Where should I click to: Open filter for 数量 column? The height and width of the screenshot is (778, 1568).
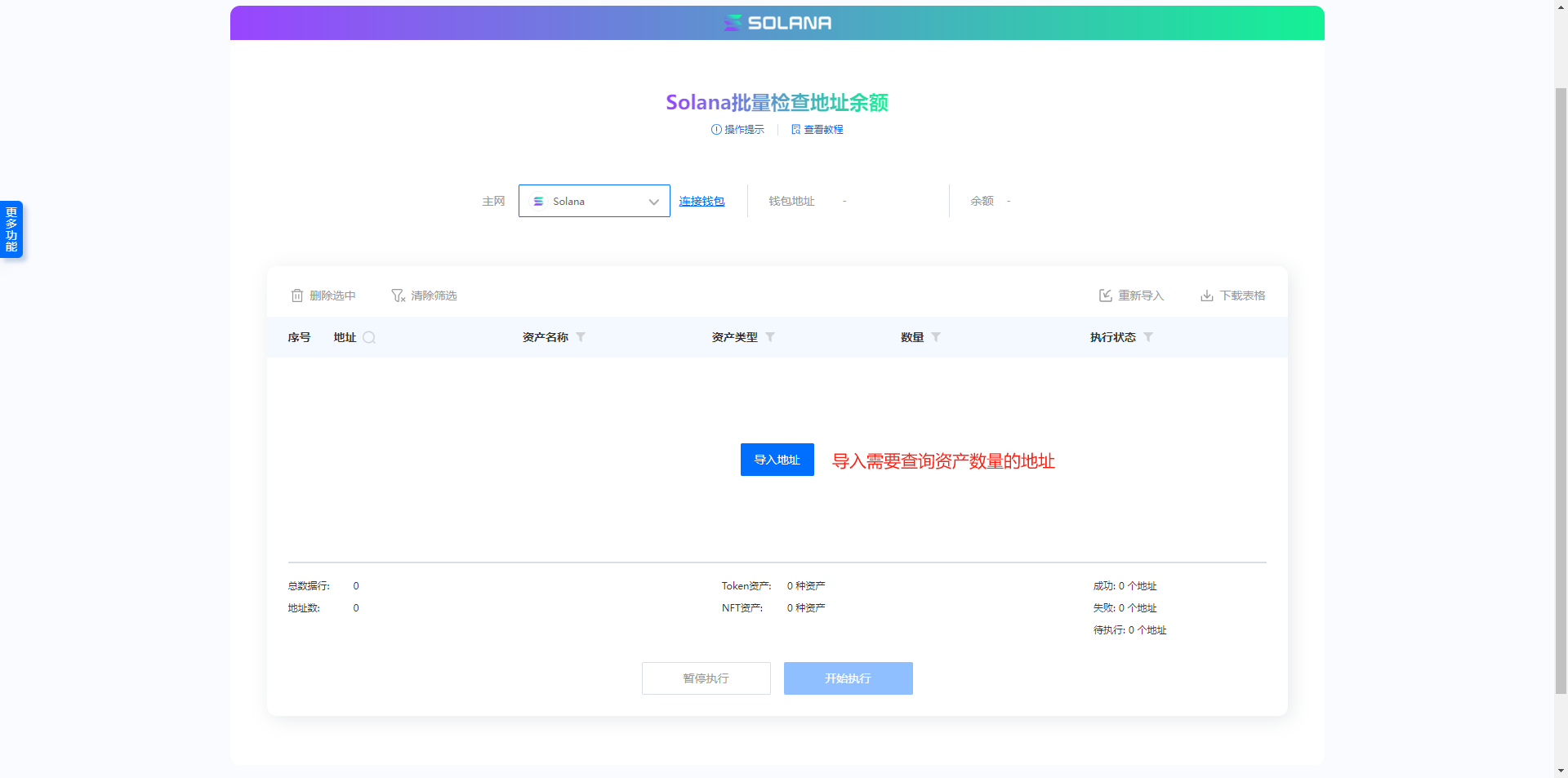[936, 337]
